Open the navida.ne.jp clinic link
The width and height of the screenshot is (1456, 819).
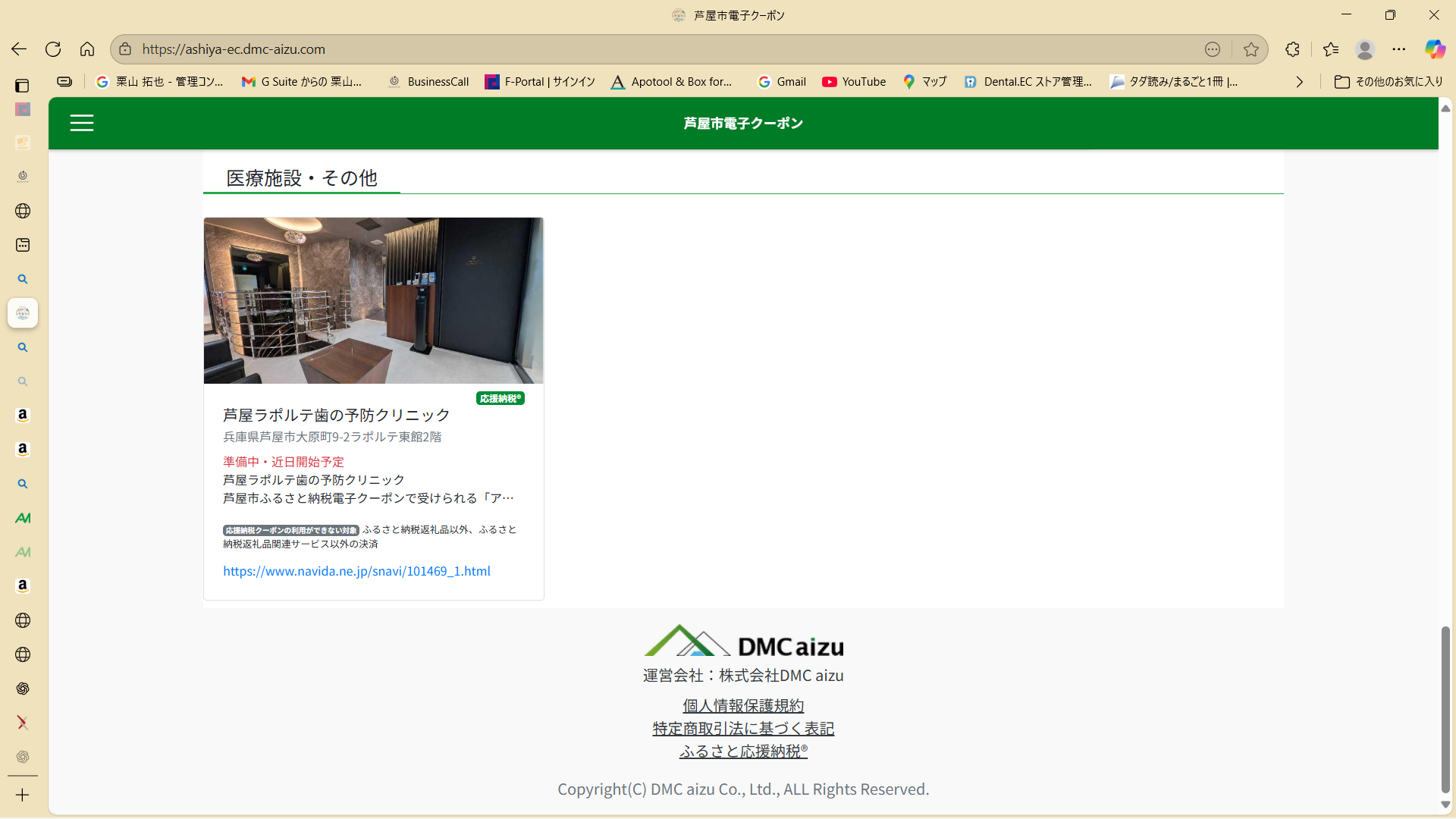(356, 571)
